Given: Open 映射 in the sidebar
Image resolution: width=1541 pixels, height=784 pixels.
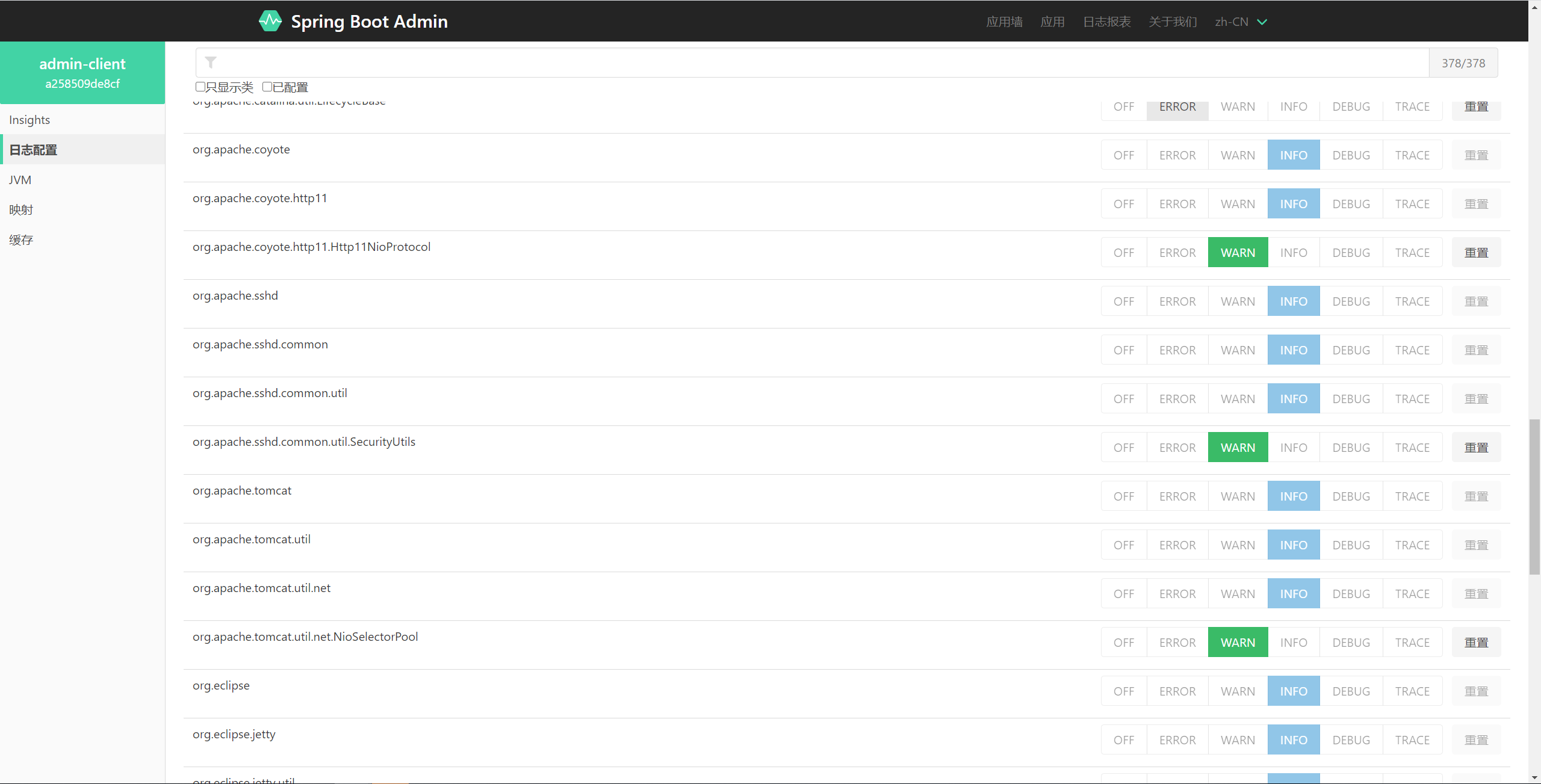Looking at the screenshot, I should [x=21, y=210].
